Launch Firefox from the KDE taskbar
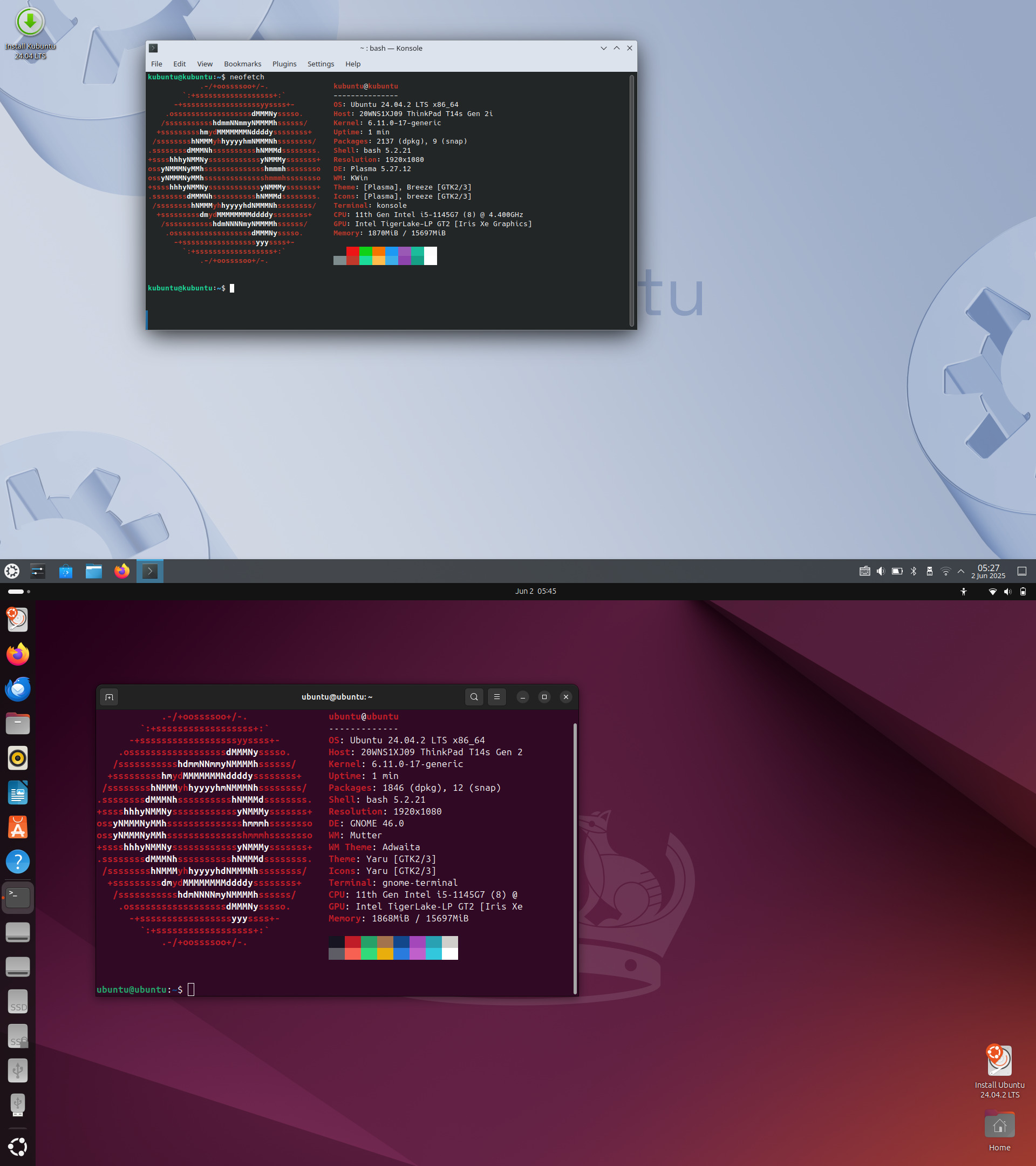 121,571
